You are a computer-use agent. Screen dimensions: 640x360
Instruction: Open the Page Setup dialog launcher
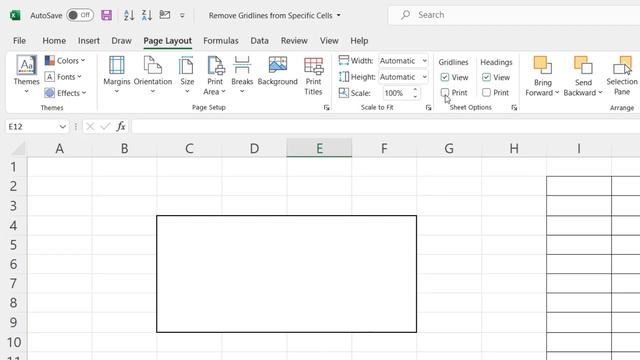click(327, 108)
